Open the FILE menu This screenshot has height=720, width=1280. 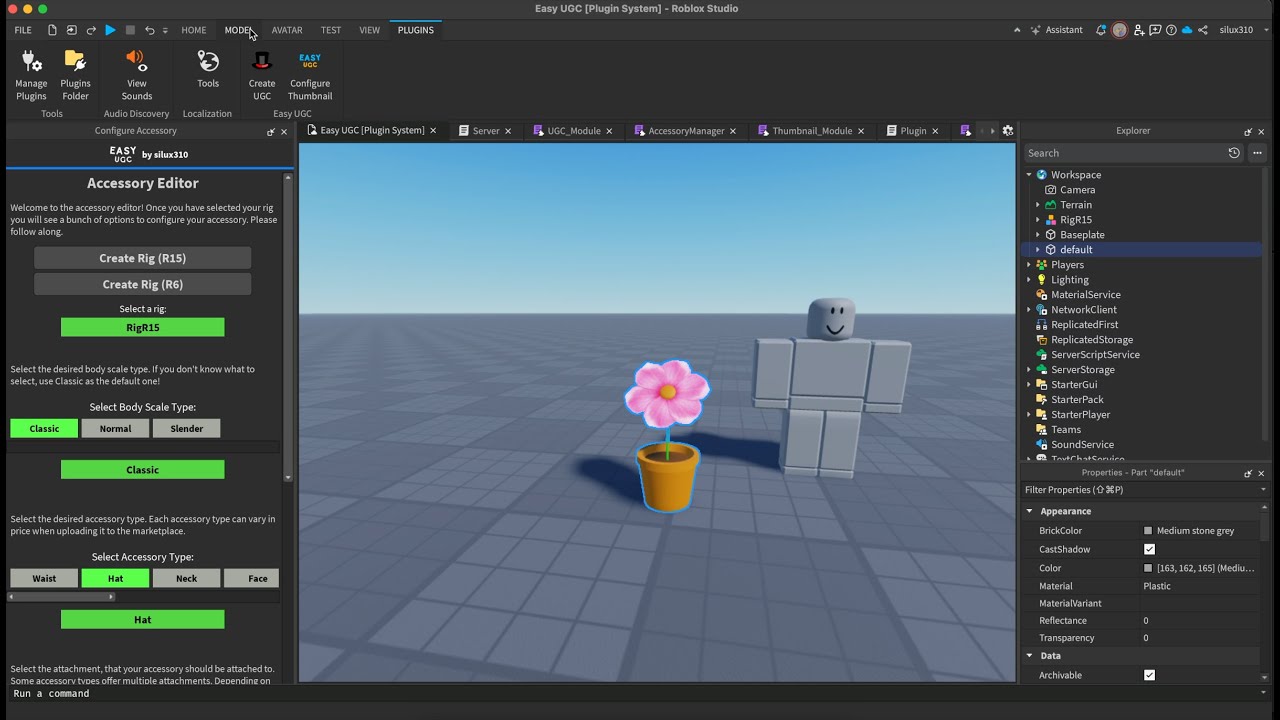(x=23, y=30)
